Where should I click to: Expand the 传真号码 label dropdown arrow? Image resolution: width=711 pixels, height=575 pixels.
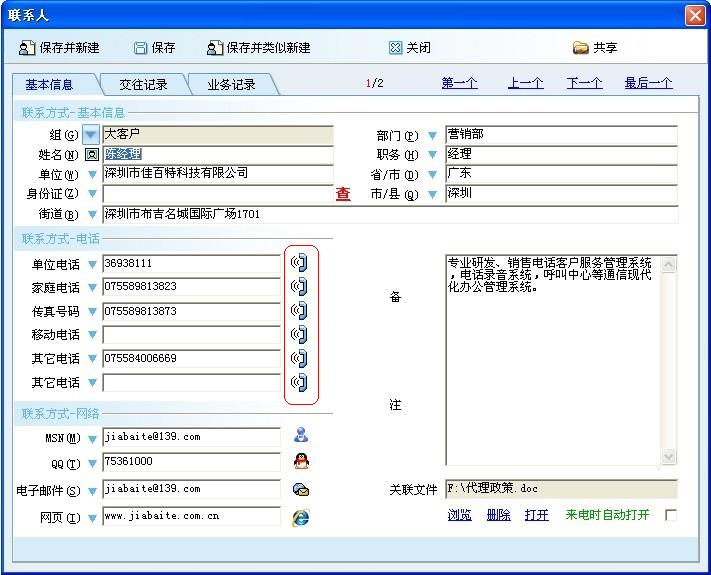[92, 312]
